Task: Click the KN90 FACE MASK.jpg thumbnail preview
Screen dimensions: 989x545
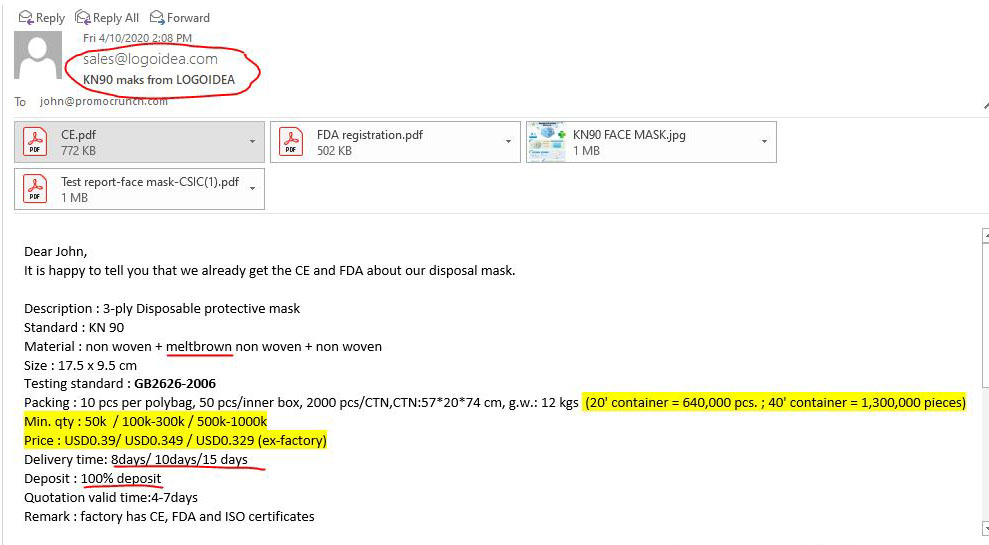Action: [546, 142]
